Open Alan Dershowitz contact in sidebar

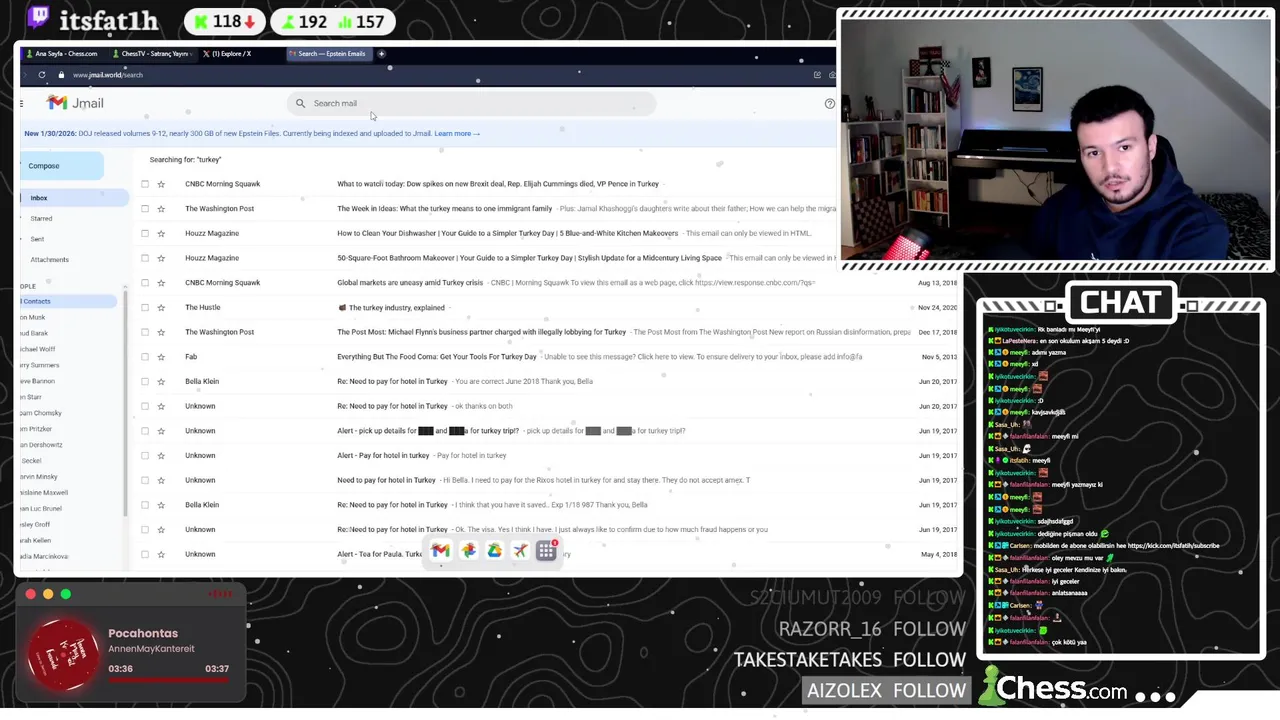(41, 445)
